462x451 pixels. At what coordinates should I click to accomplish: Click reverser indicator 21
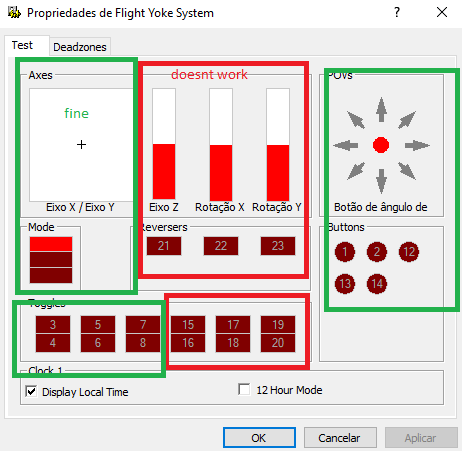click(x=164, y=246)
